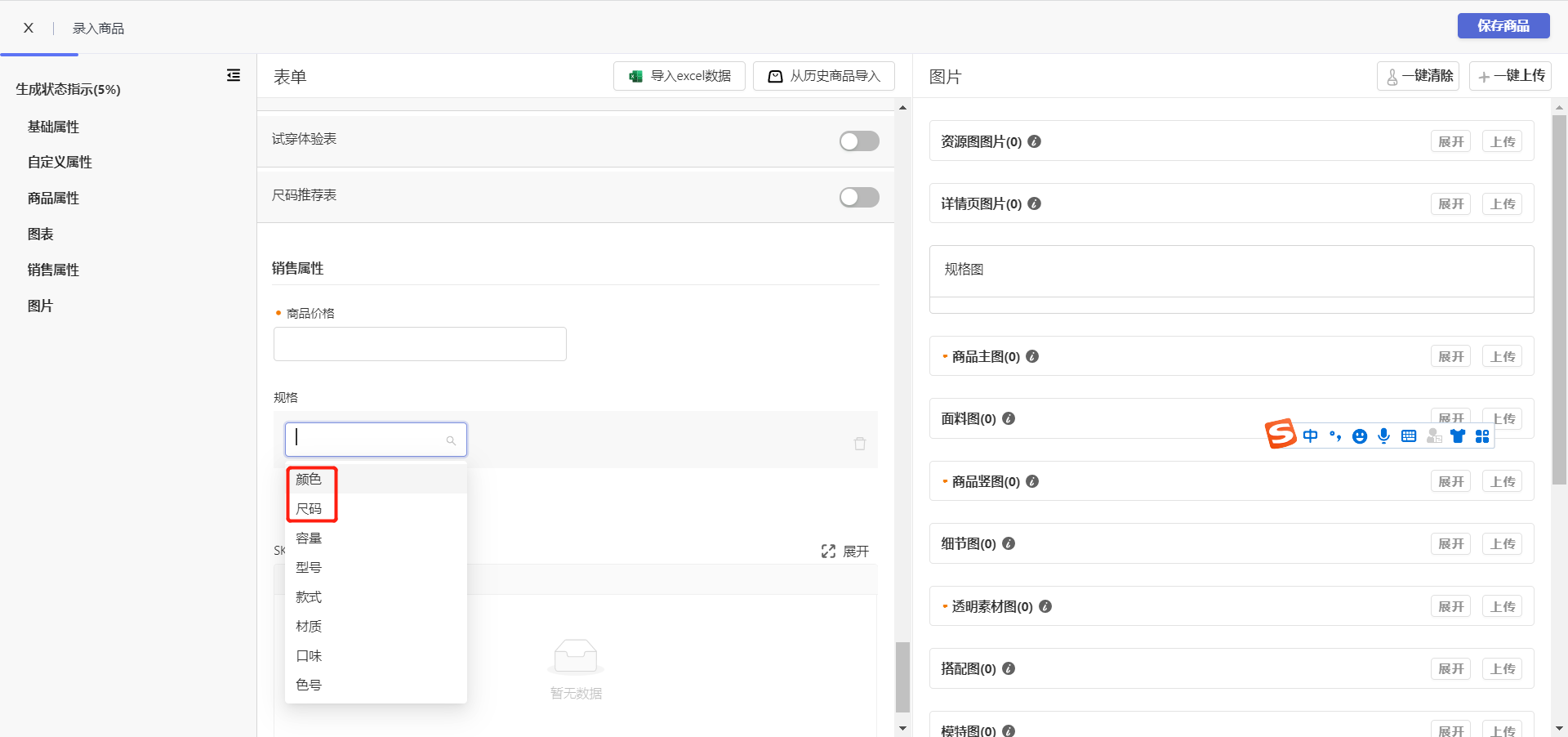The height and width of the screenshot is (737, 1568).
Task: Expand the 详情页图片 section
Action: pyautogui.click(x=1450, y=203)
